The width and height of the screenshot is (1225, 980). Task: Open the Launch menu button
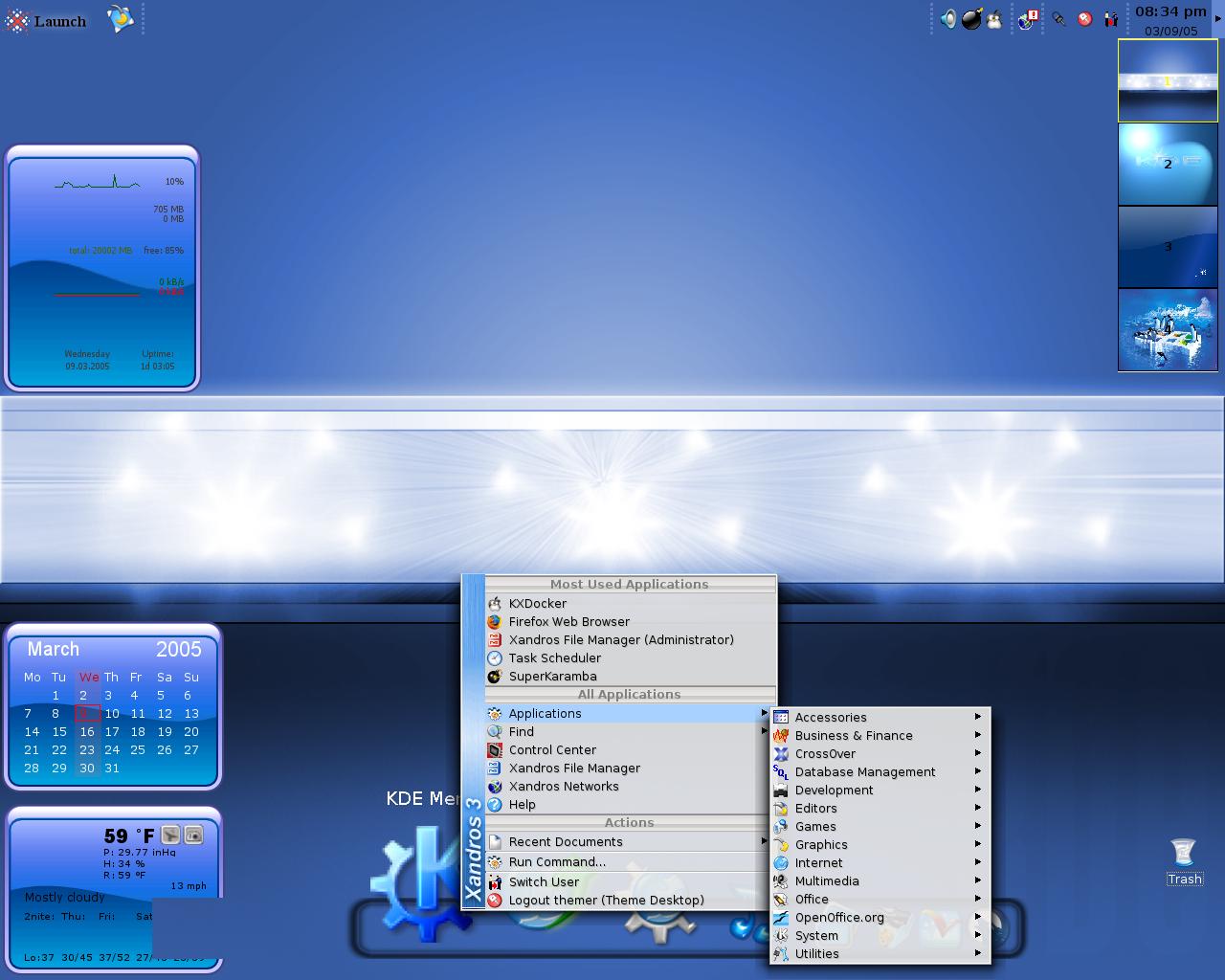coord(46,21)
